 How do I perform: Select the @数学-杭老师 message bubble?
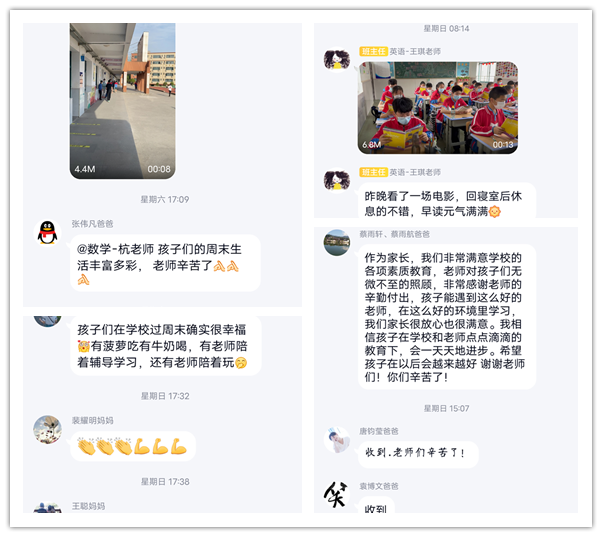(x=165, y=263)
